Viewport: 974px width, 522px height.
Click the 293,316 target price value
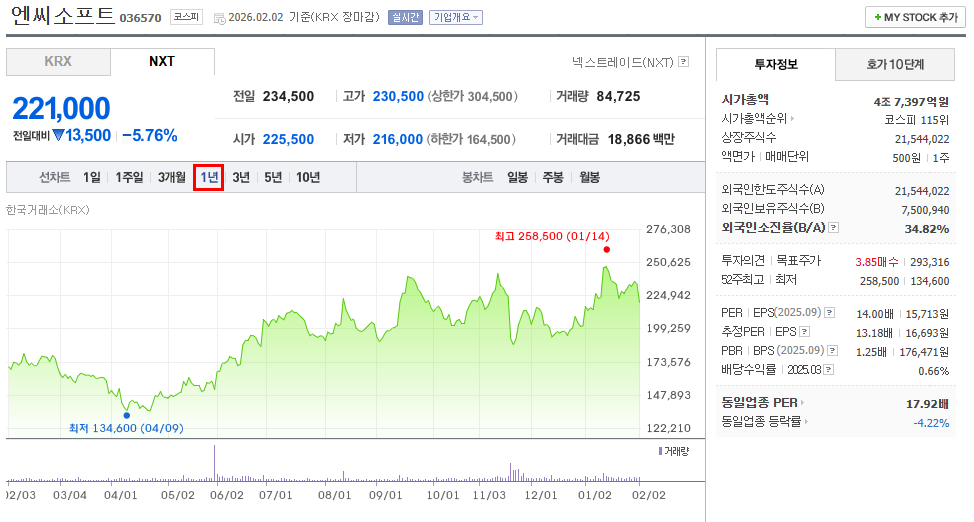click(x=930, y=262)
